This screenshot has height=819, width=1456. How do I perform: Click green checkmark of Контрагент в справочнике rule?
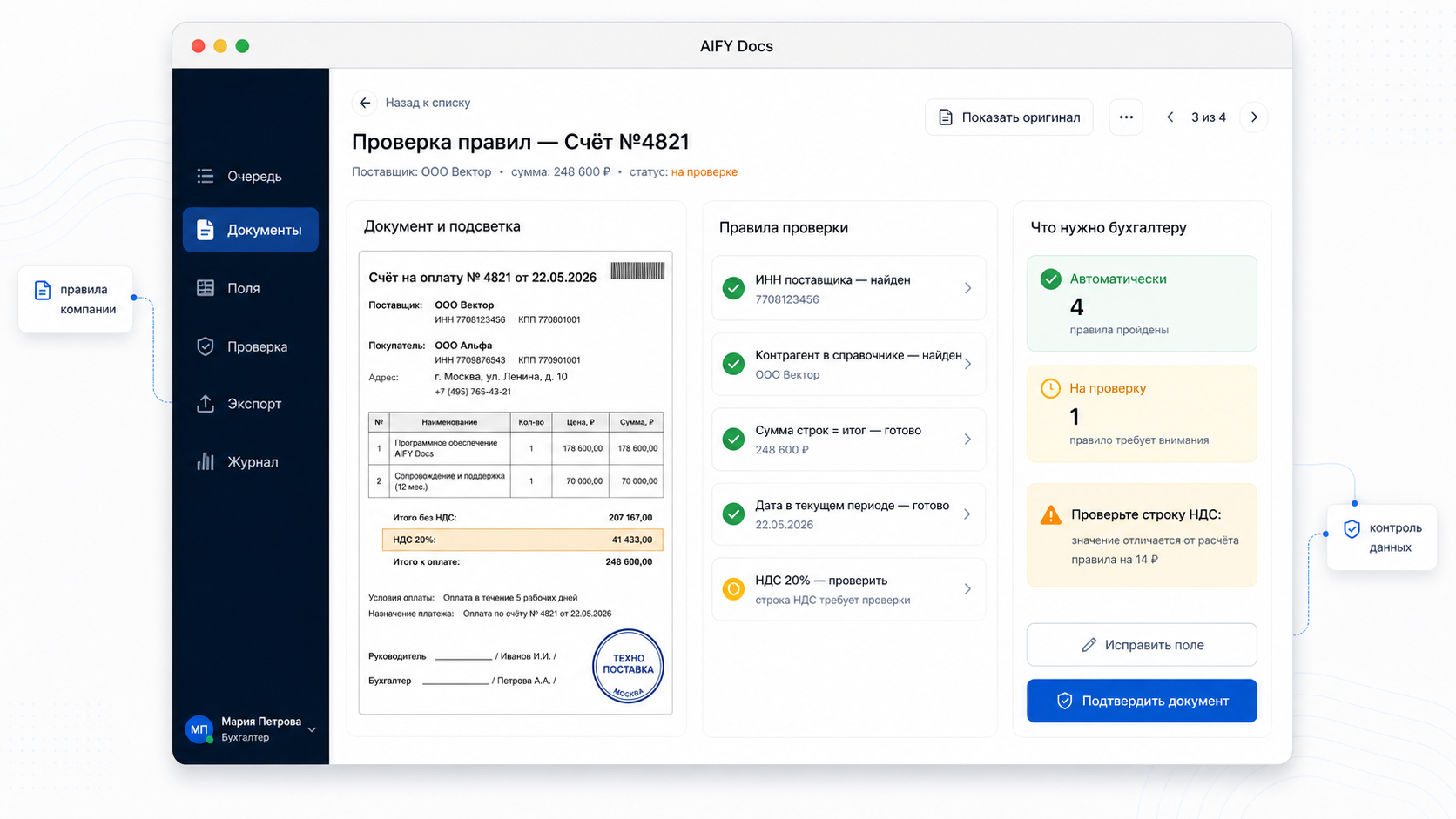tap(734, 364)
